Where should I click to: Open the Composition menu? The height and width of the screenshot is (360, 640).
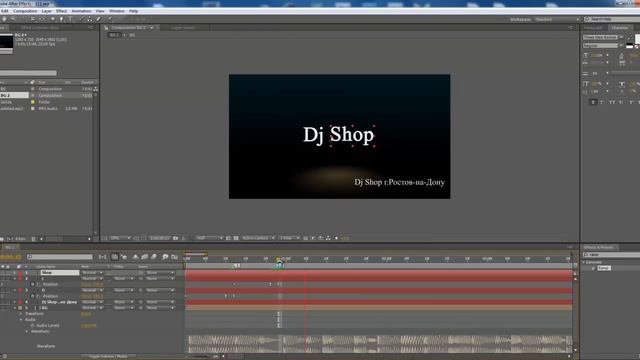click(25, 11)
